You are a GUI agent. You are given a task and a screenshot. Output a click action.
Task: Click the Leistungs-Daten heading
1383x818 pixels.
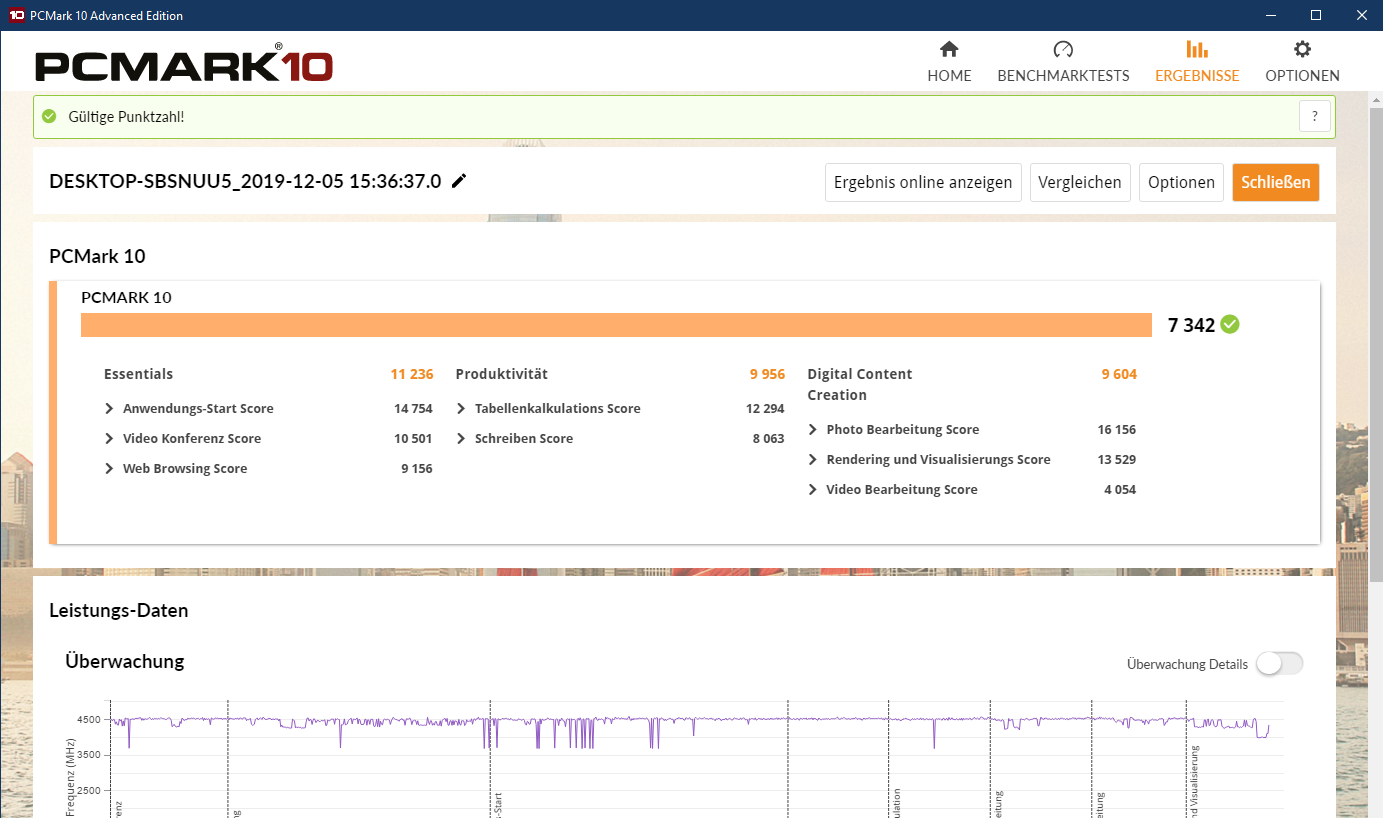[x=119, y=610]
